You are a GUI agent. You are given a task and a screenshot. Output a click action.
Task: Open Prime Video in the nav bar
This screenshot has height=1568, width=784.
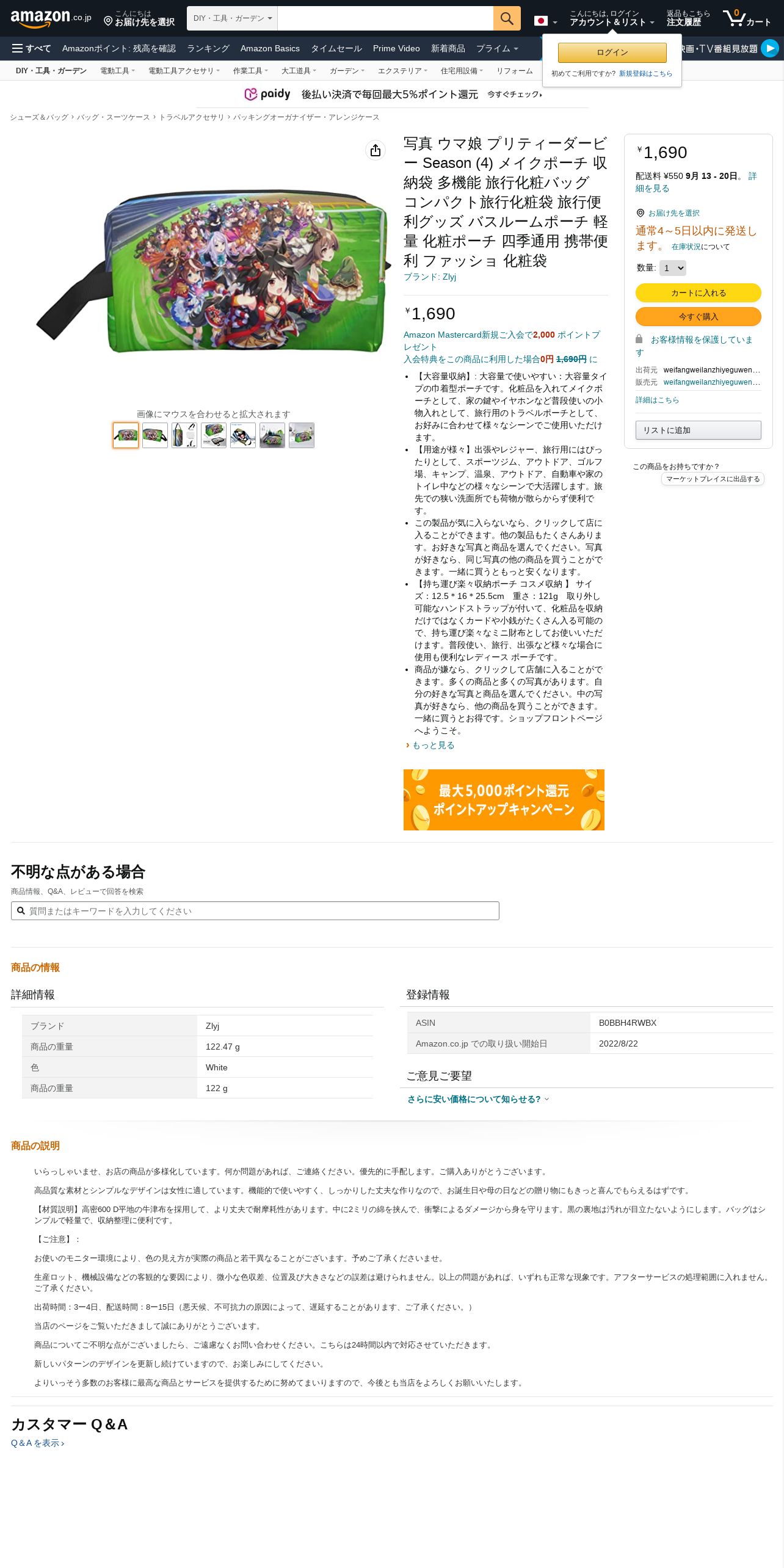click(396, 48)
